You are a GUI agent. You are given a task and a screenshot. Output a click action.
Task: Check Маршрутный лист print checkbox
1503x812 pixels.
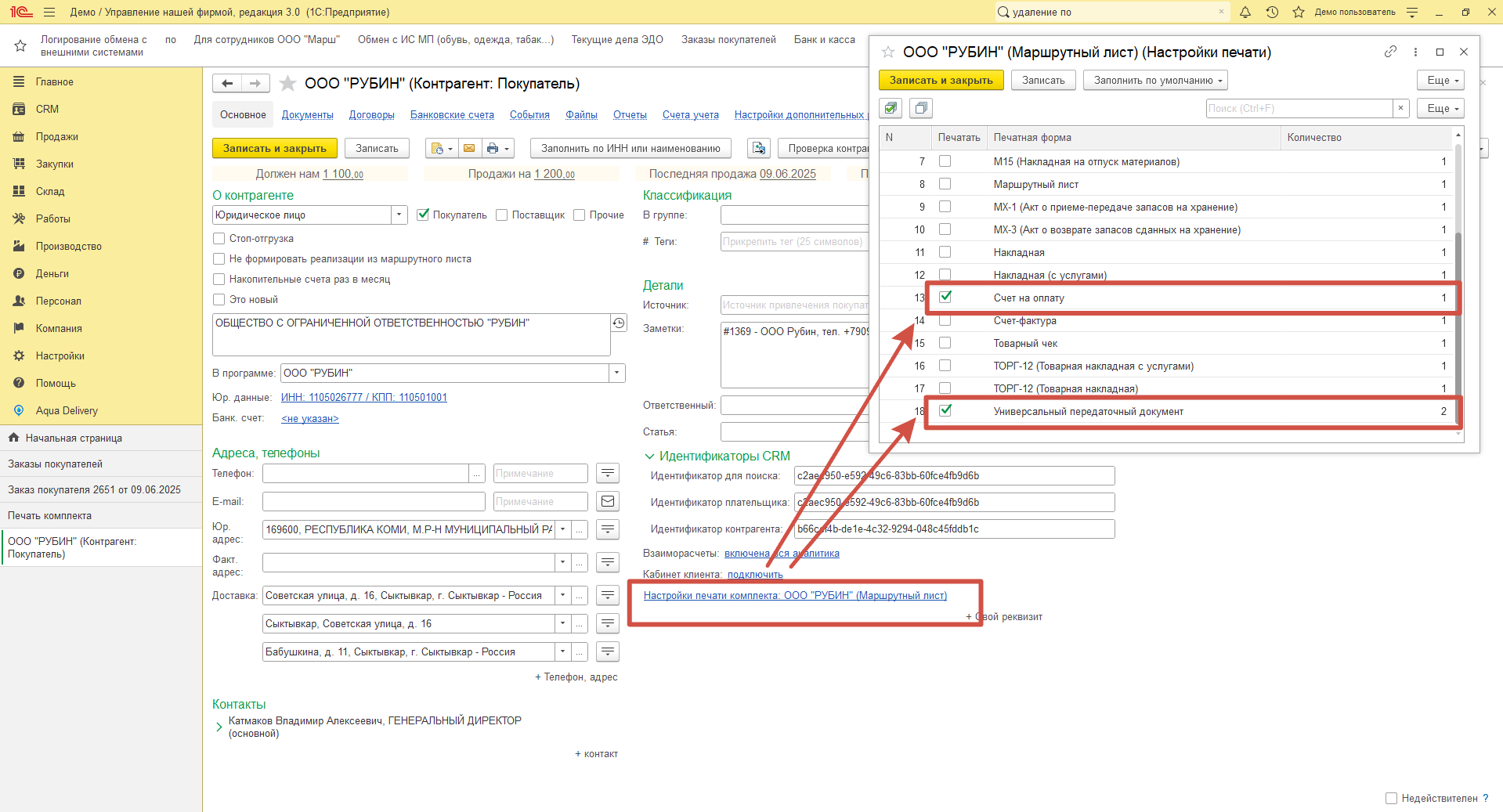tap(945, 184)
